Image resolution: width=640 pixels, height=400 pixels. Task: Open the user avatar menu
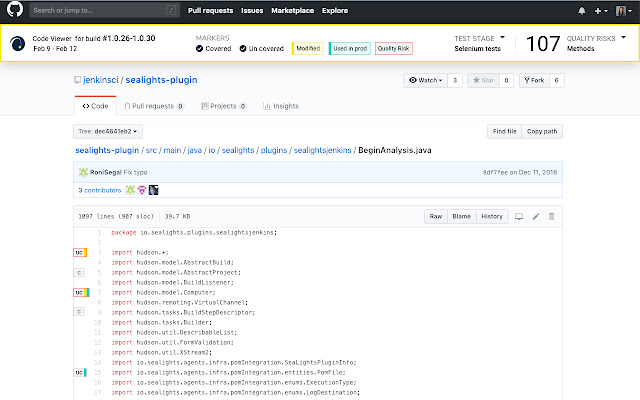click(x=623, y=11)
